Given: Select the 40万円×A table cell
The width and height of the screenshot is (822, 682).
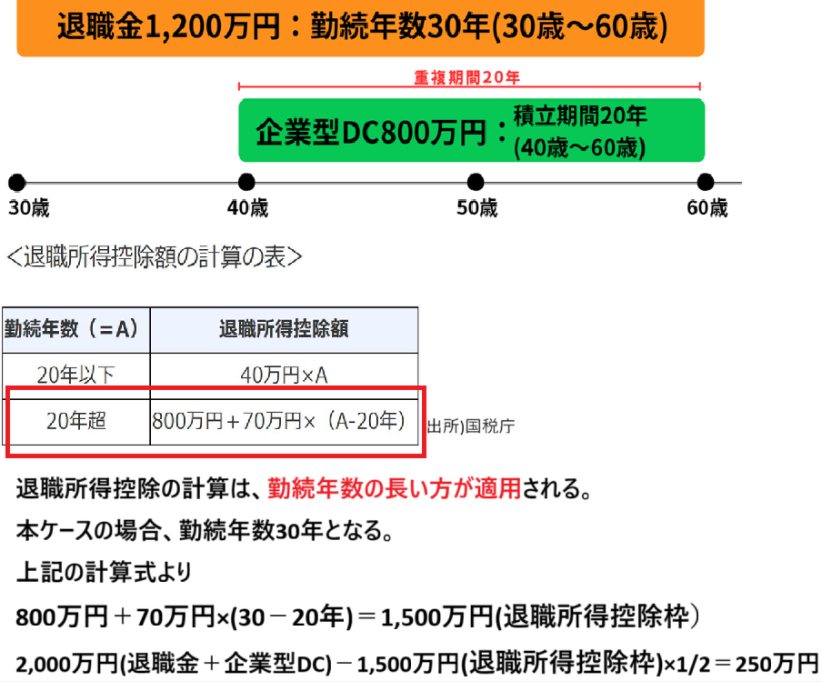Looking at the screenshot, I should (283, 375).
